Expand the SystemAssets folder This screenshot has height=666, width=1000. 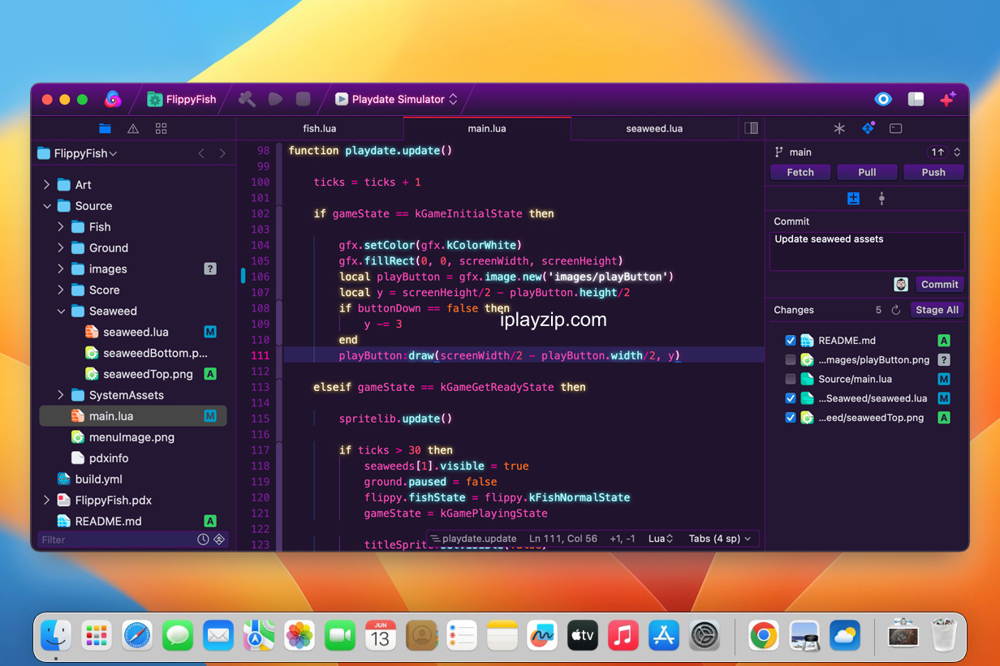click(61, 395)
